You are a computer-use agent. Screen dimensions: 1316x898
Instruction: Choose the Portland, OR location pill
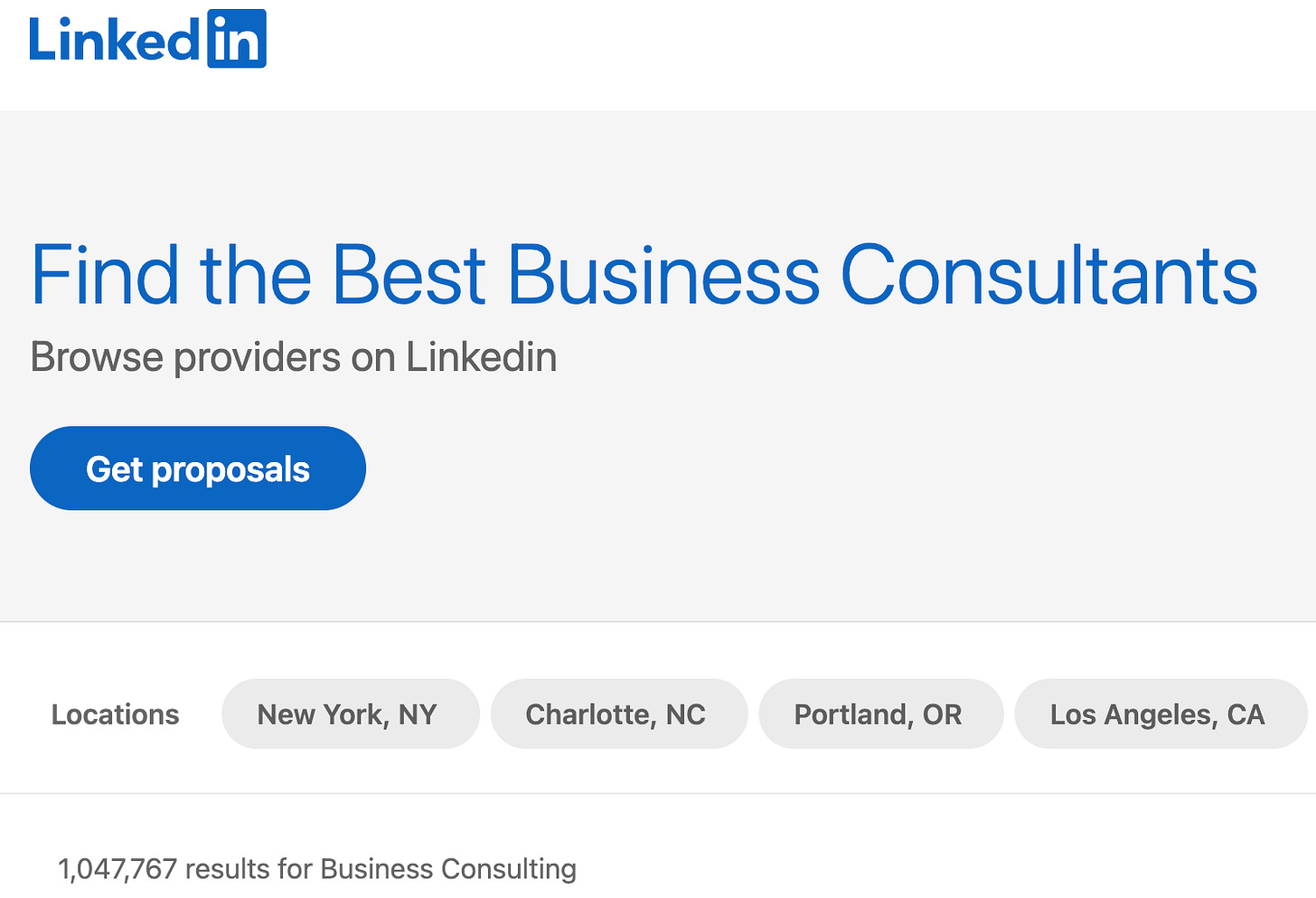(x=879, y=714)
